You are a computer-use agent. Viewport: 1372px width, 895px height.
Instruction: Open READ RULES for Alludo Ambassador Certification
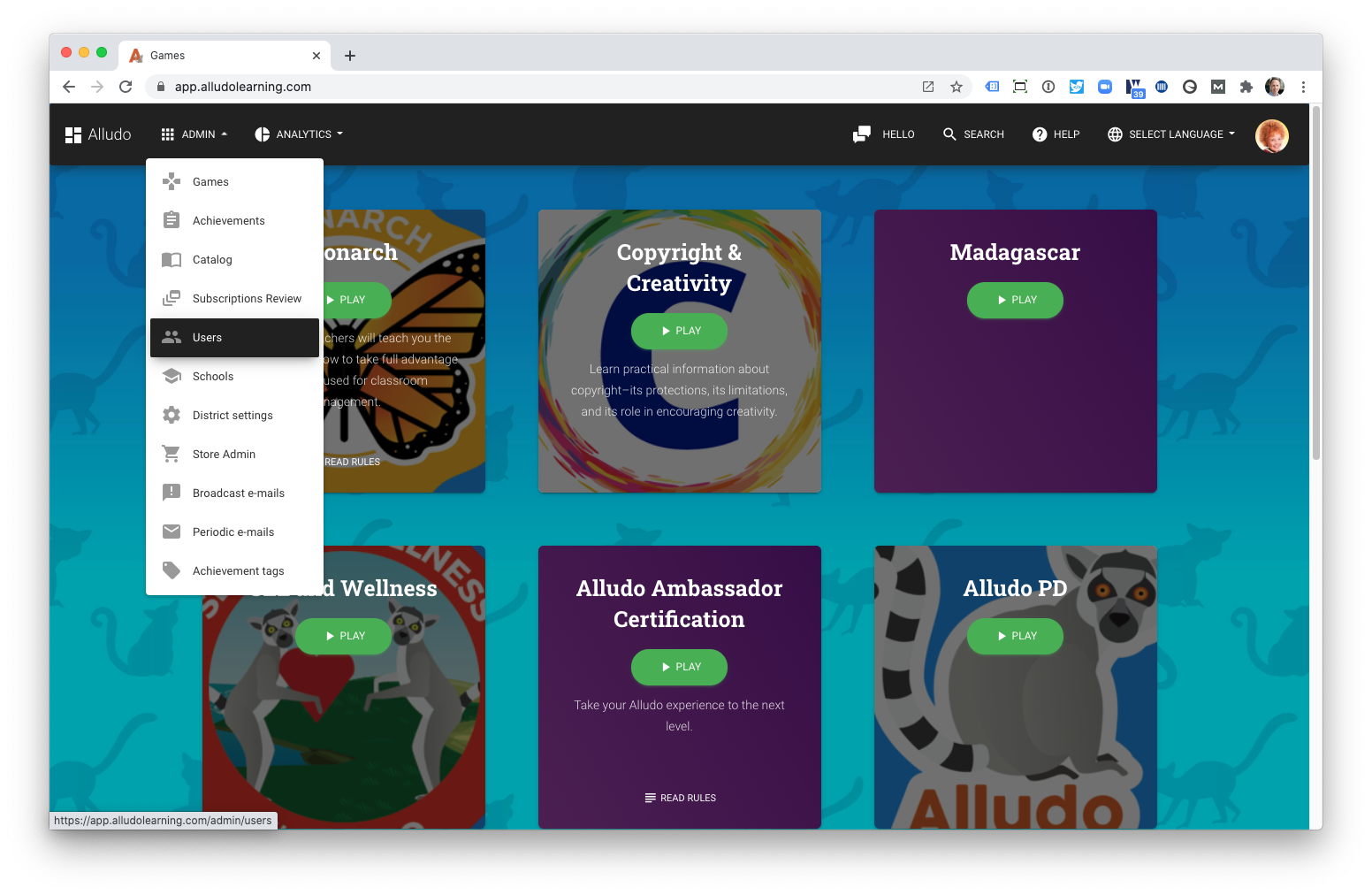tap(679, 797)
